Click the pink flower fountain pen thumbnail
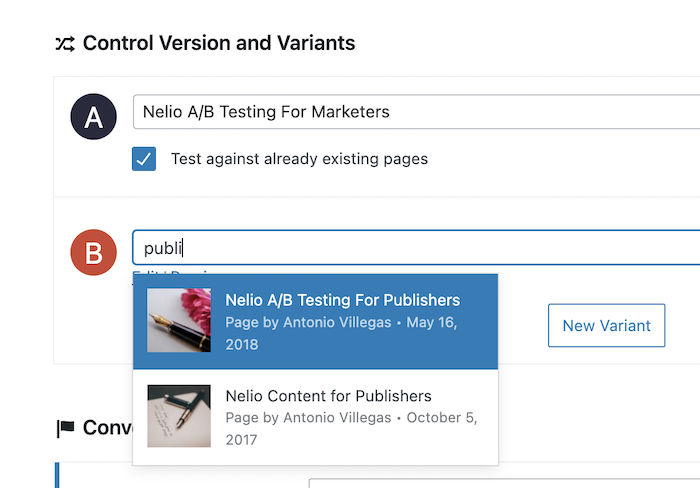The width and height of the screenshot is (700, 488). [x=179, y=320]
